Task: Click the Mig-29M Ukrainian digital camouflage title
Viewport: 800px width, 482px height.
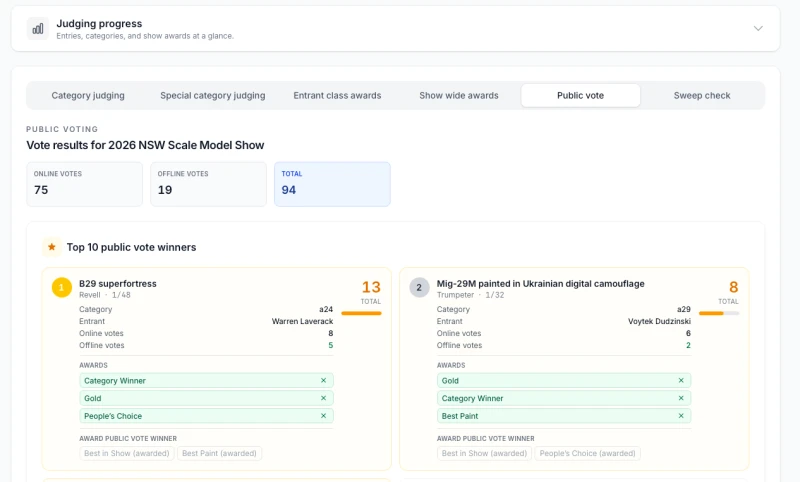Action: tap(540, 284)
